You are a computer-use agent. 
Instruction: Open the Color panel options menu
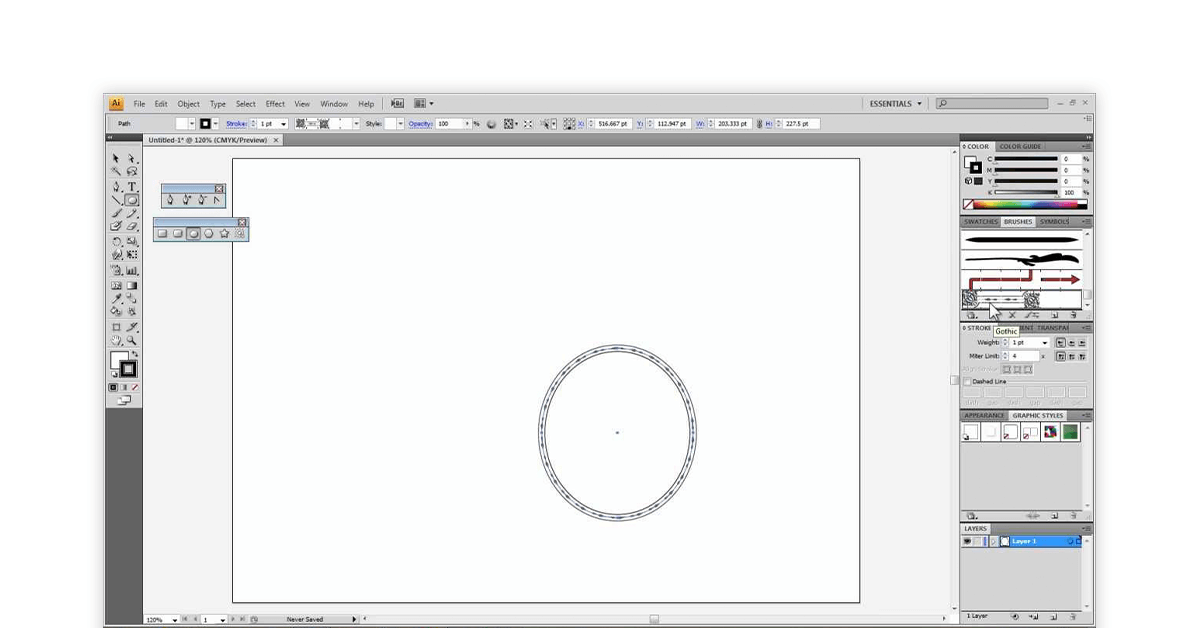click(1085, 147)
